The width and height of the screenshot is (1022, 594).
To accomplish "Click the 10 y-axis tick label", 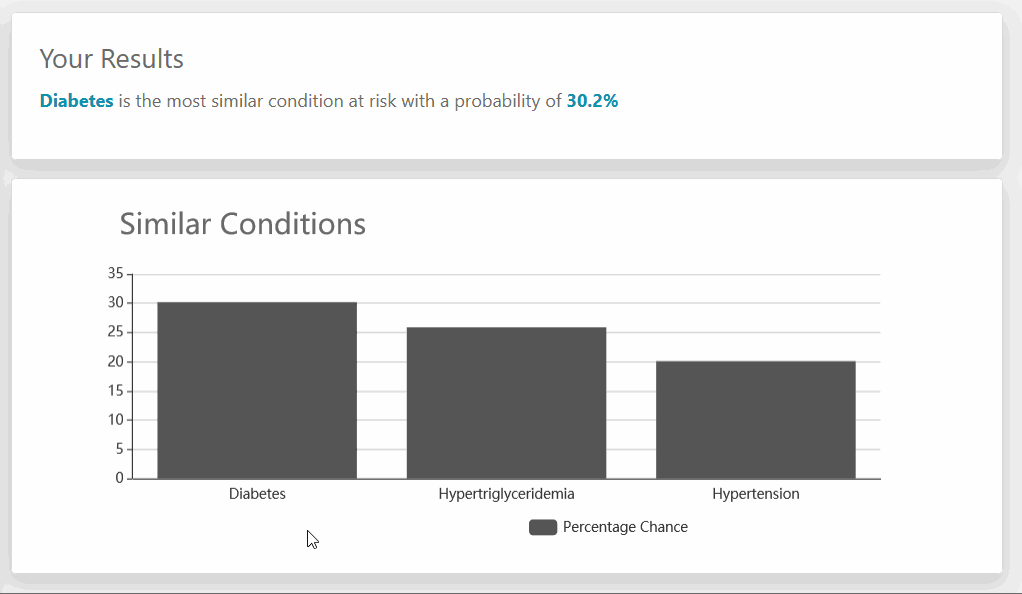I will tap(115, 420).
